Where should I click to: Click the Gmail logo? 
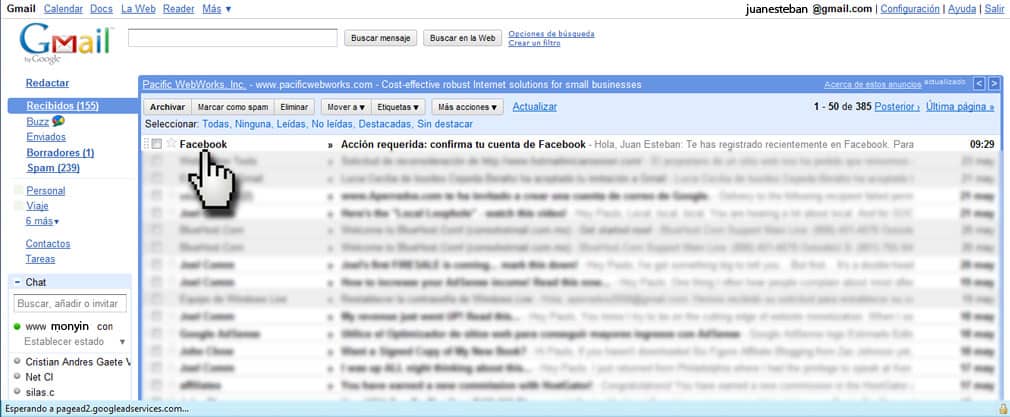click(x=65, y=43)
